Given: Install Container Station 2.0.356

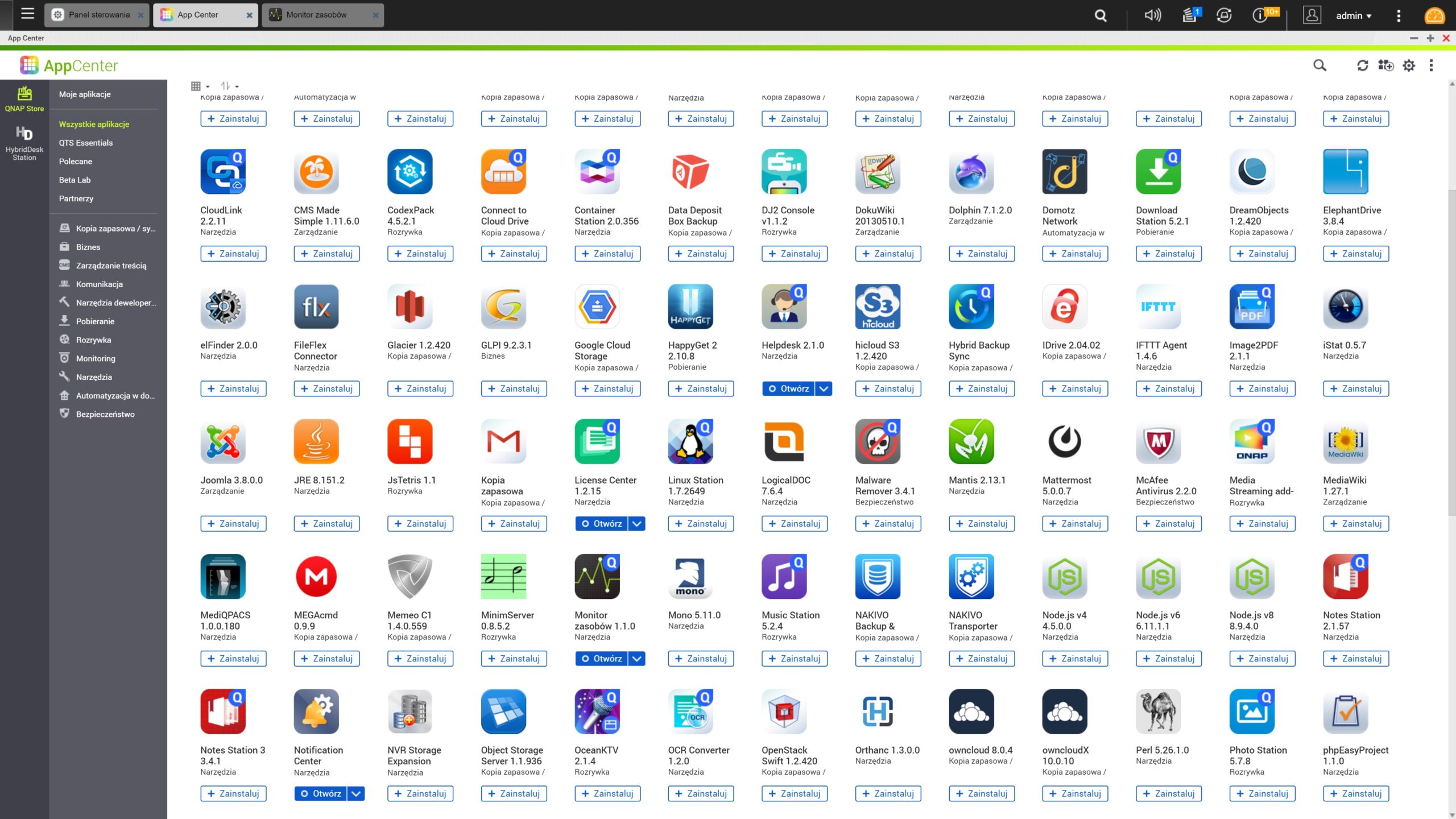Looking at the screenshot, I should [607, 254].
